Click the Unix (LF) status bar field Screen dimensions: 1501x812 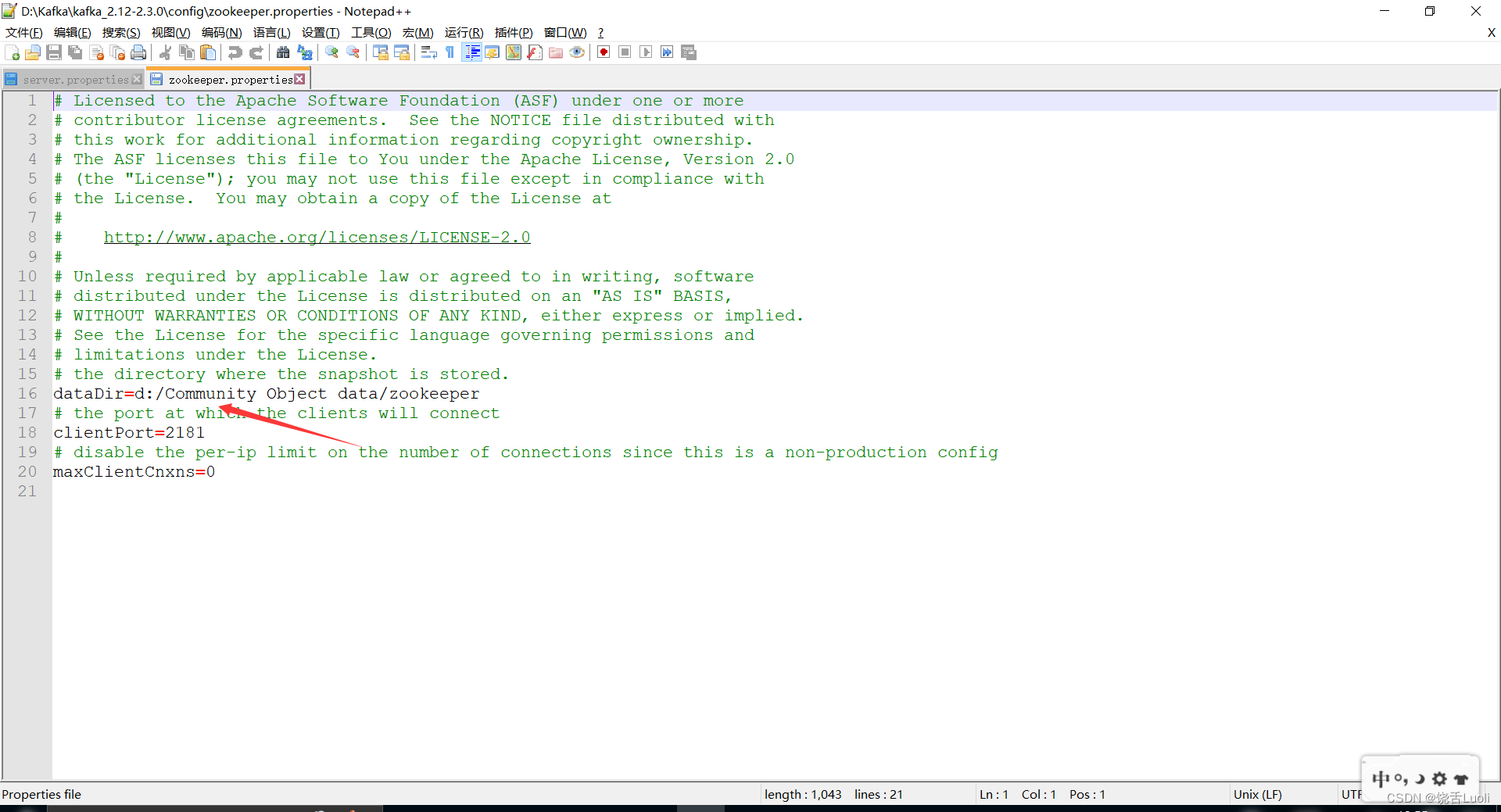point(1258,794)
